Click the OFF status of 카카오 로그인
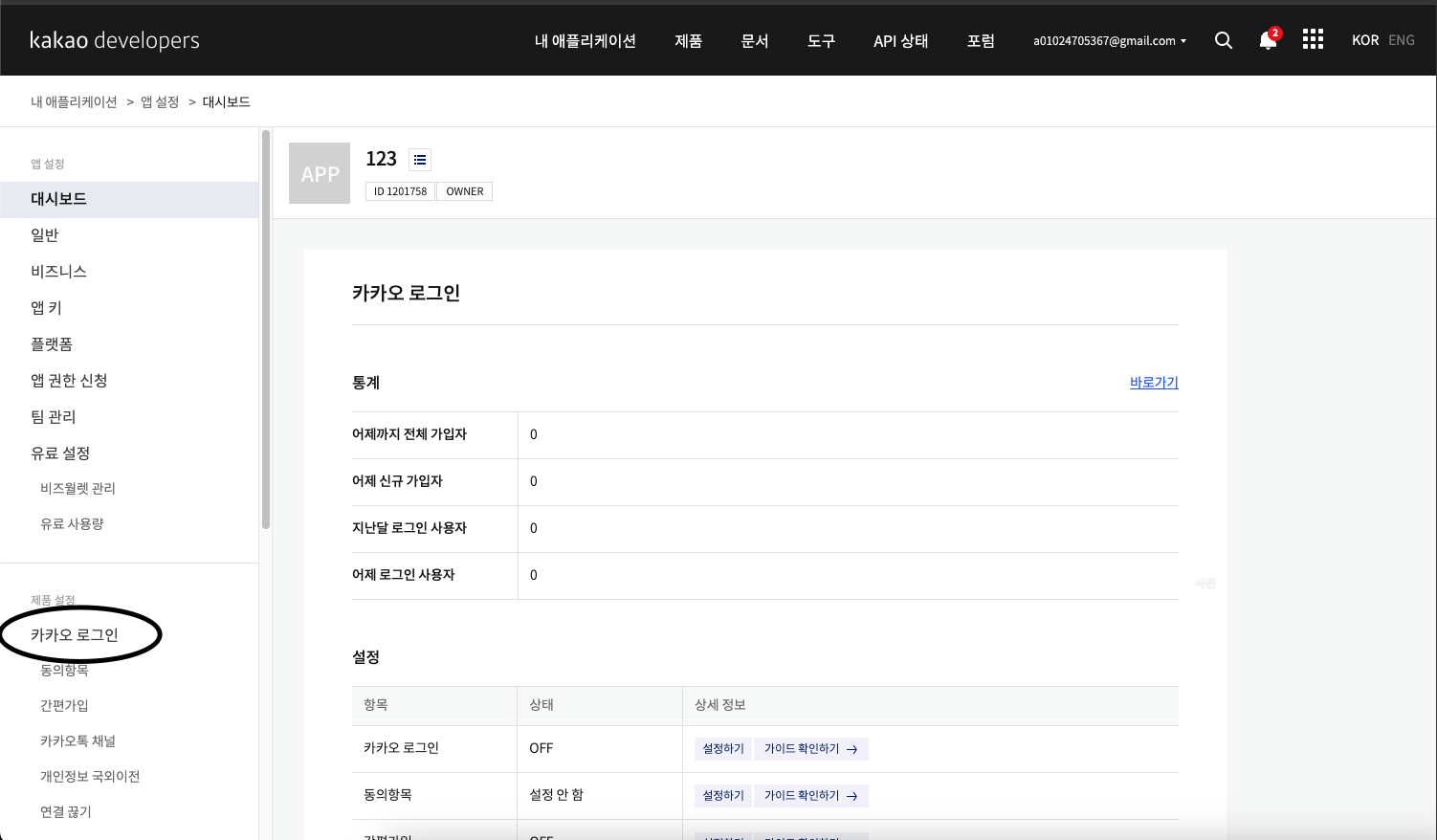The image size is (1437, 840). pos(542,748)
